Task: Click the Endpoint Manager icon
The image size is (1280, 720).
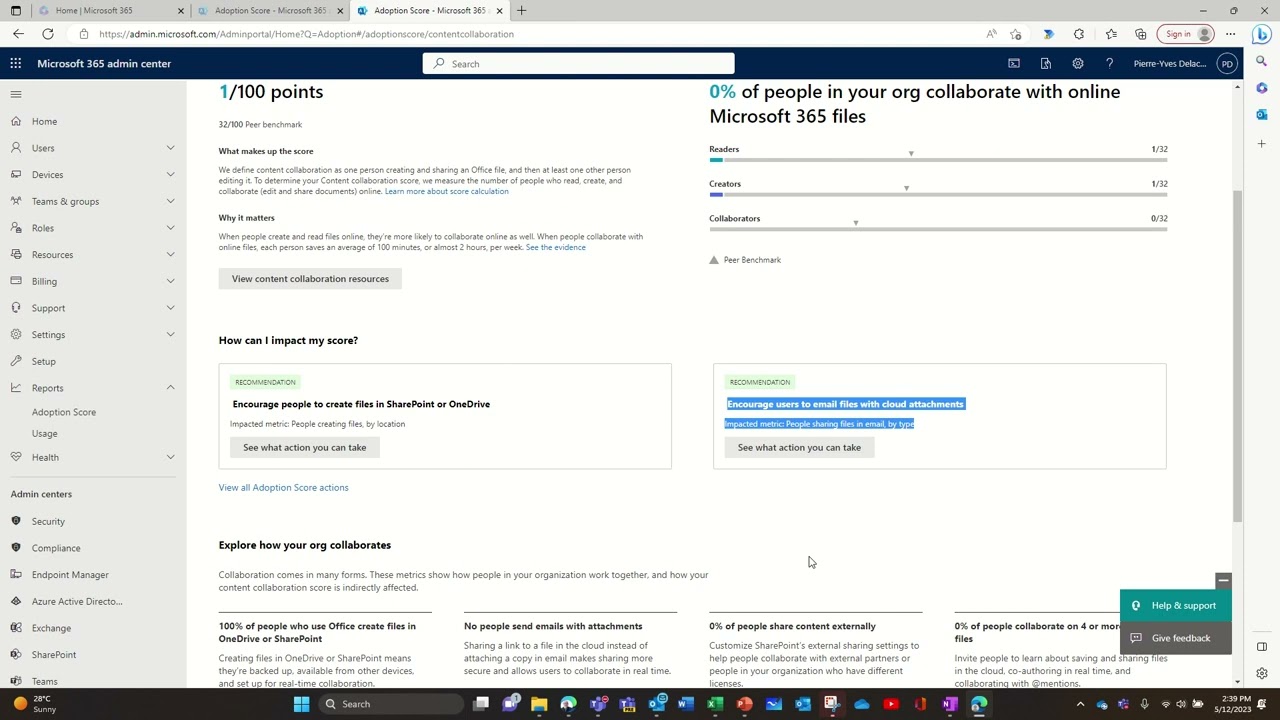Action: click(x=16, y=574)
